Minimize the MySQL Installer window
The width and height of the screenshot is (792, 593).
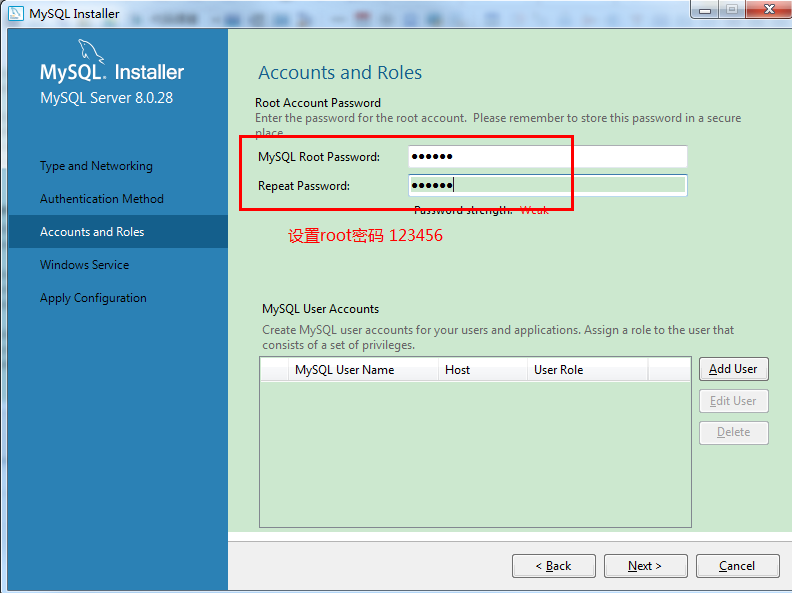[705, 10]
